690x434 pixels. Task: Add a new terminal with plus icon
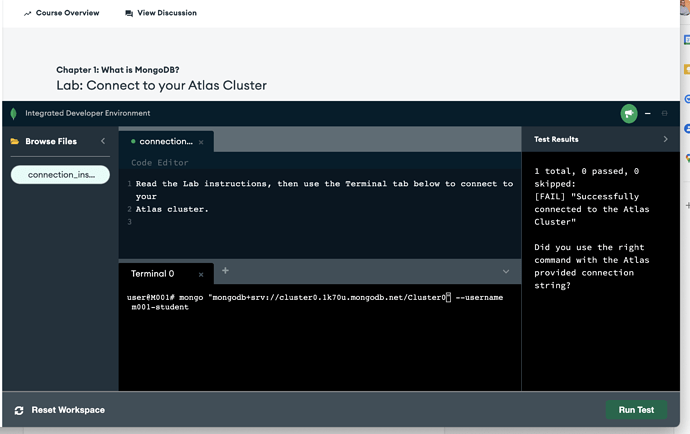pos(225,271)
